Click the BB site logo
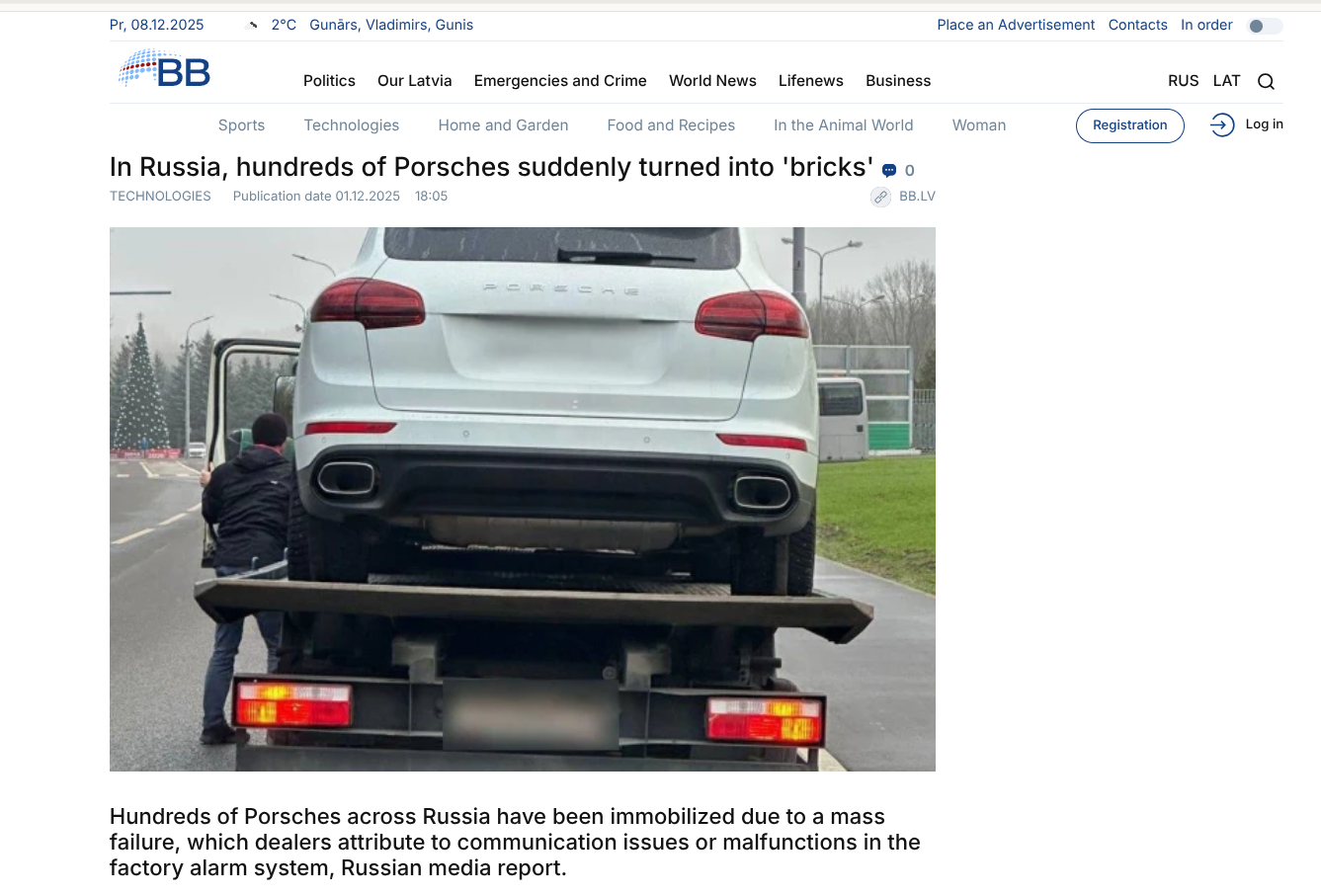The width and height of the screenshot is (1321, 896). point(164,69)
